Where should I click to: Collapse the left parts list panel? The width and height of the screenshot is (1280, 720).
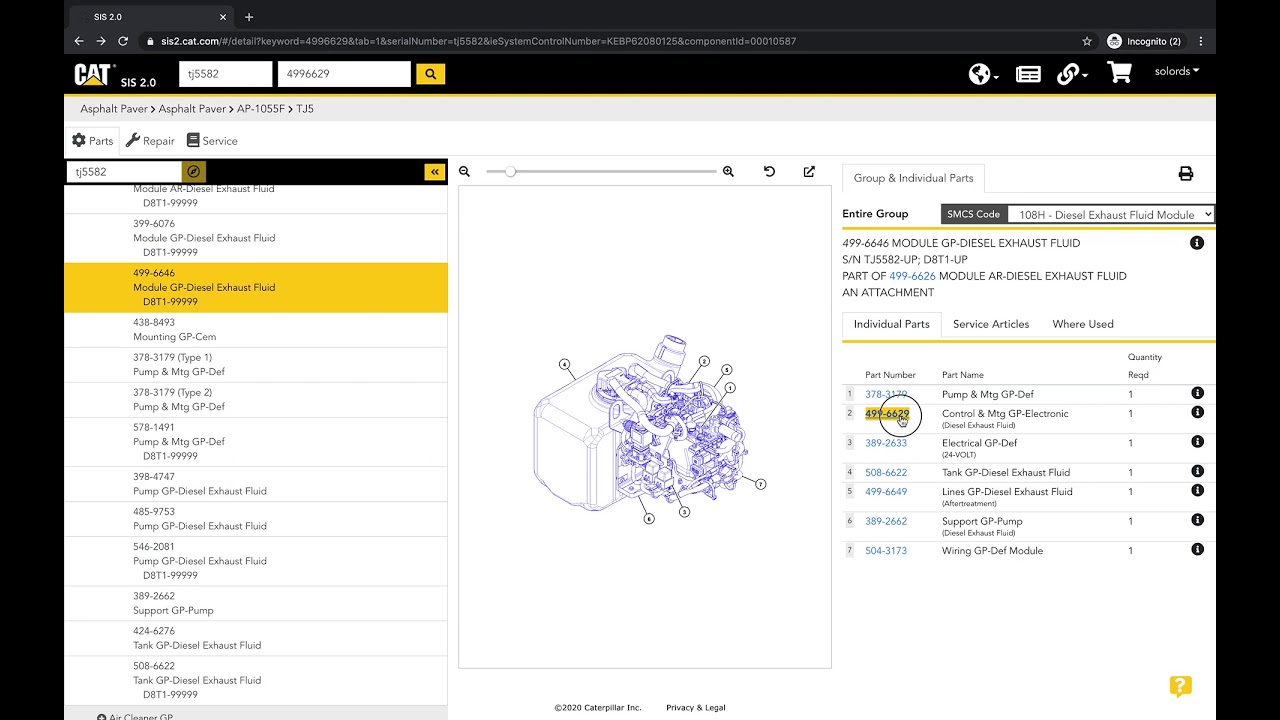435,172
